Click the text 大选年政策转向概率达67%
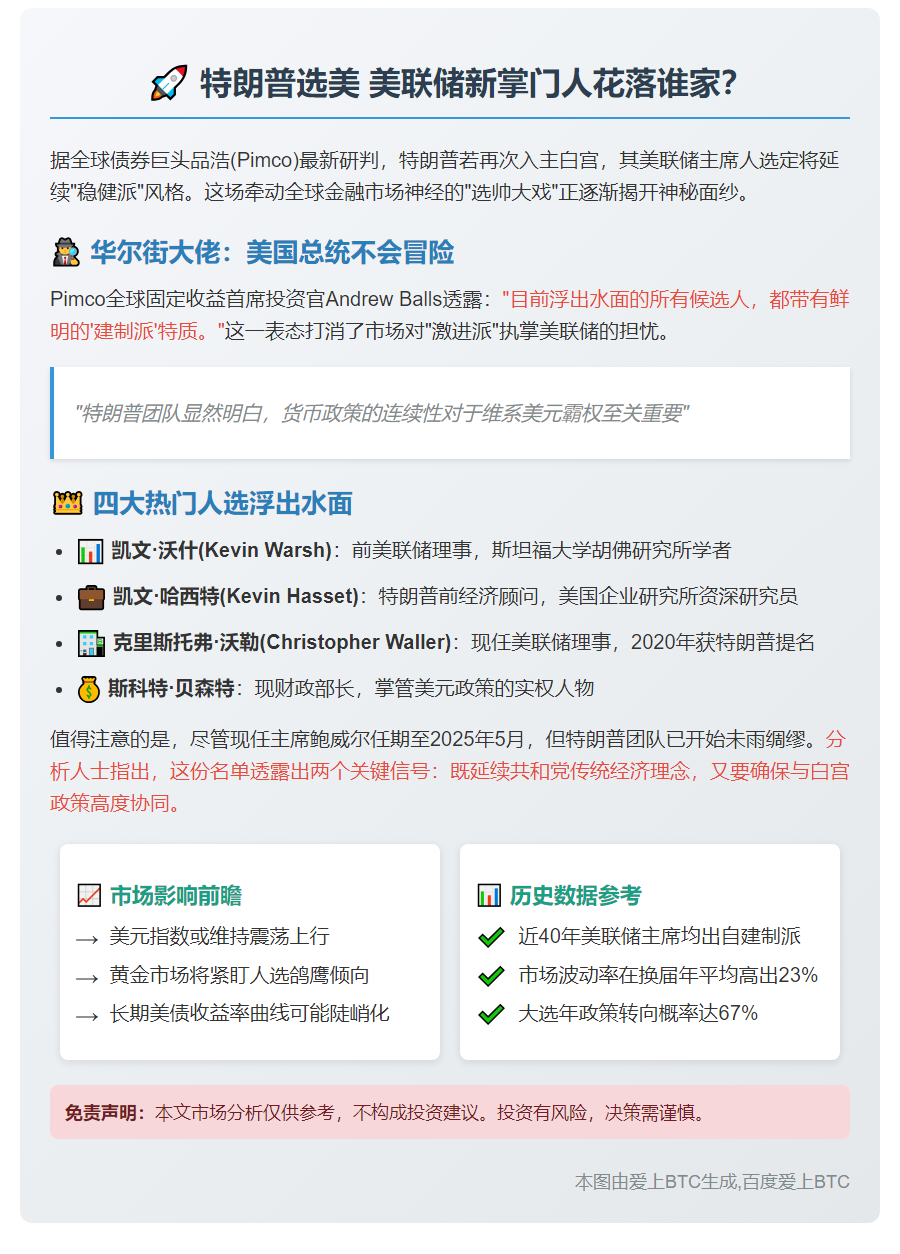This screenshot has height=1254, width=900. tap(638, 1013)
